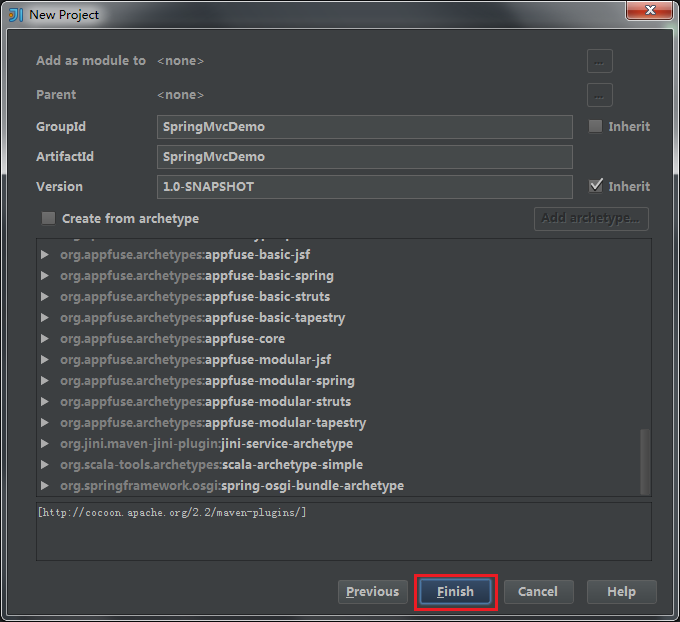The height and width of the screenshot is (622, 680).
Task: Click the Version input field
Action: click(364, 187)
